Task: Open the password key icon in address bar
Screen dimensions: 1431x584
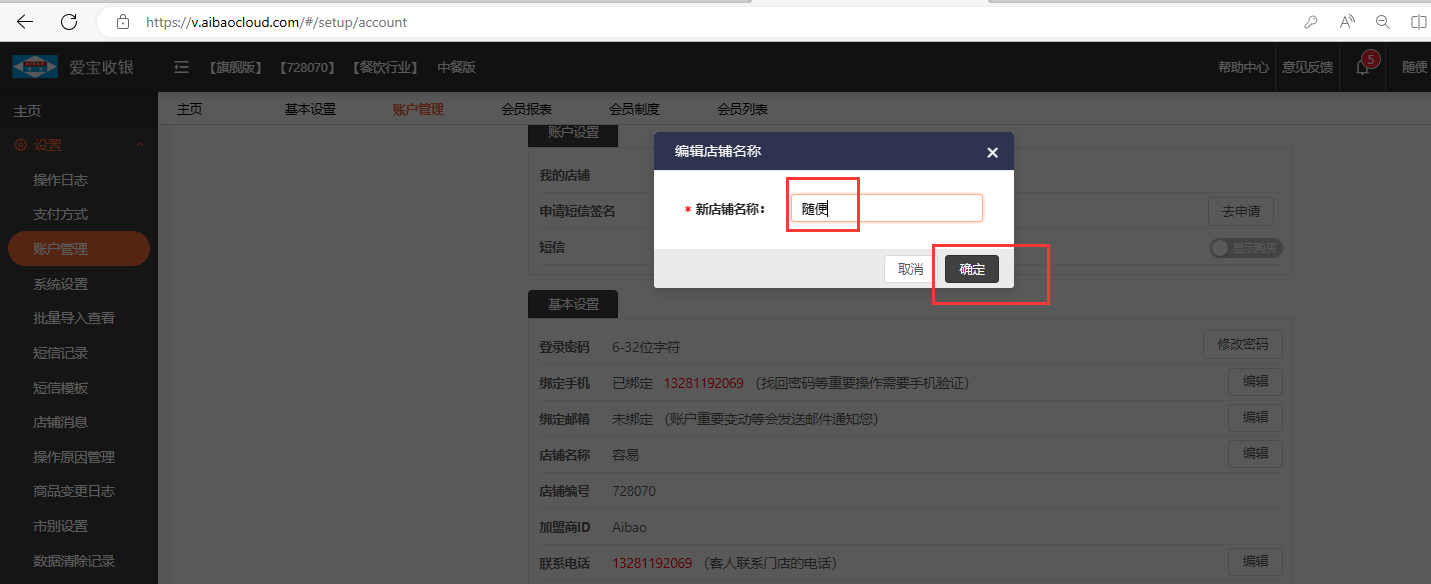Action: (1310, 22)
